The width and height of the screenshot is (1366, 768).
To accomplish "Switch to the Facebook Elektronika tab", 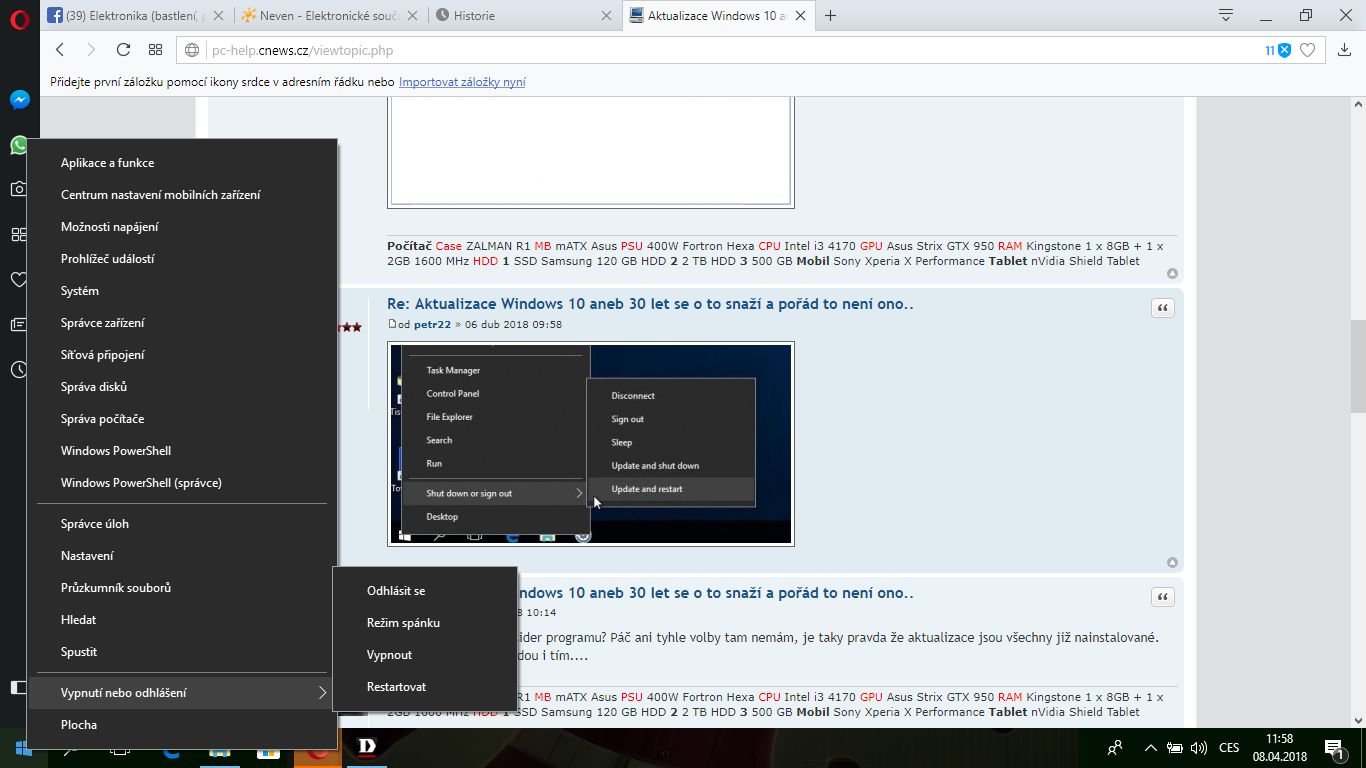I will [x=134, y=15].
